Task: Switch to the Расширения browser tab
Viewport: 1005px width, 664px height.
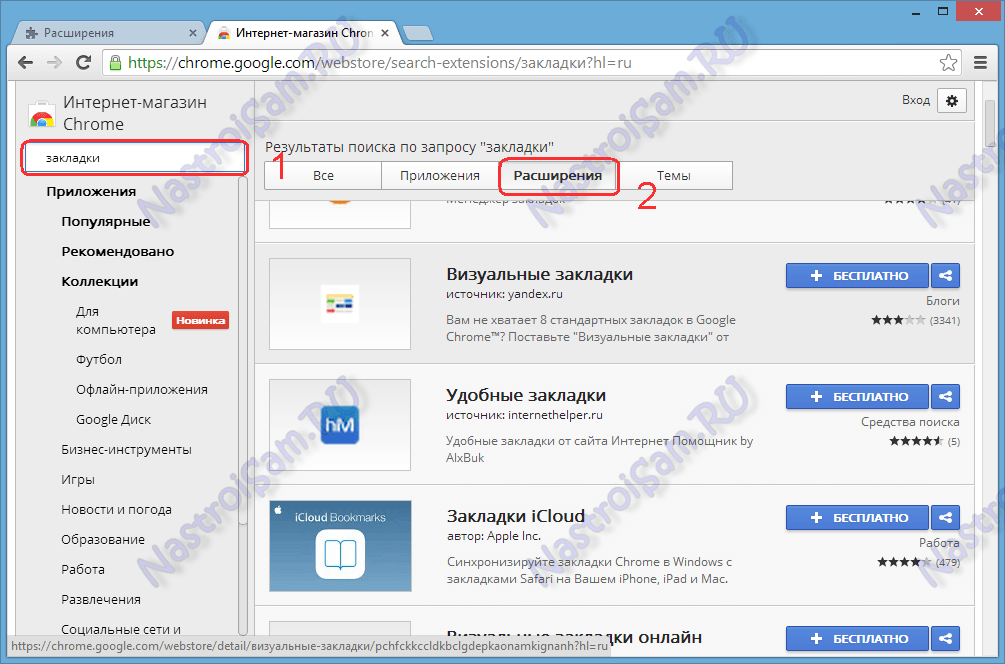Action: [x=109, y=33]
